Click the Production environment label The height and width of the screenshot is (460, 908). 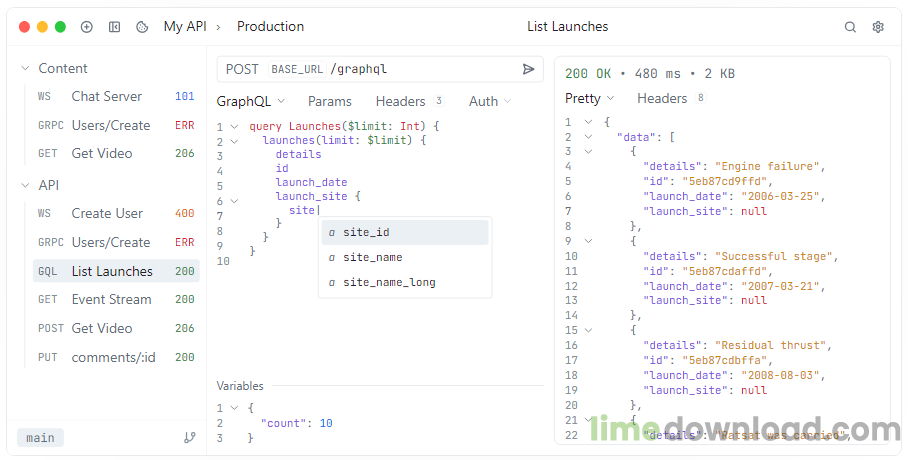pyautogui.click(x=270, y=27)
